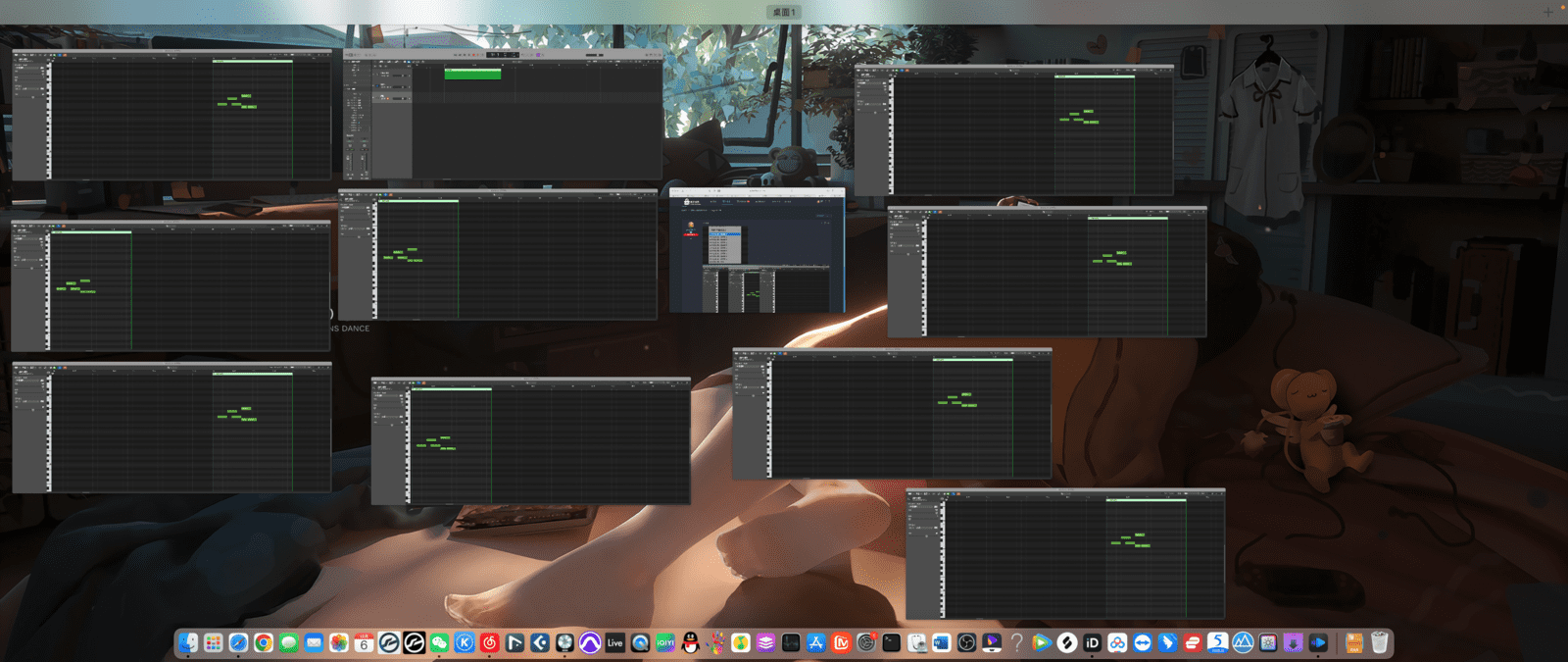Open Disk Utility from the Dock
Screen dimensions: 1568x662
pos(916,642)
